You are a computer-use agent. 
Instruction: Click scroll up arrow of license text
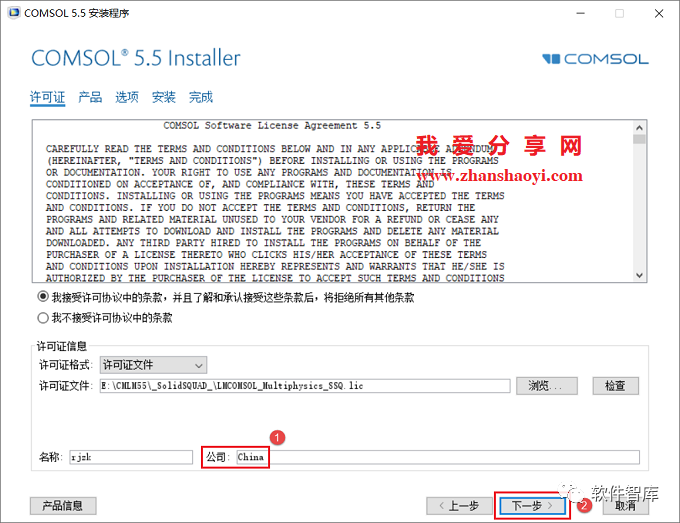639,128
